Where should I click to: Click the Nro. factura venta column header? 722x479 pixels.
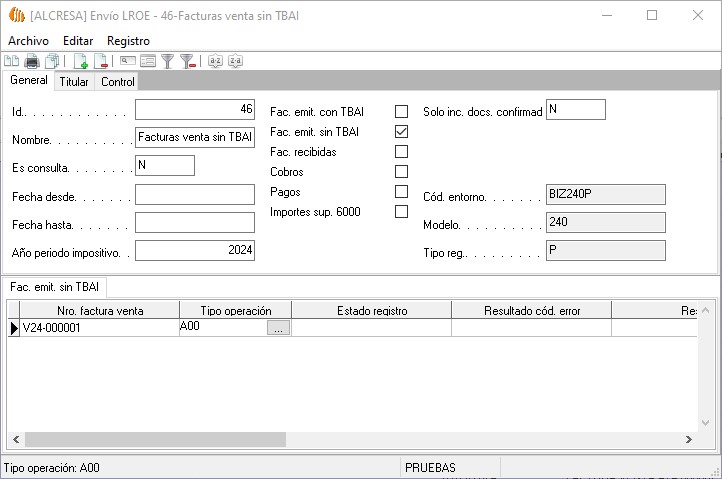pyautogui.click(x=100, y=311)
